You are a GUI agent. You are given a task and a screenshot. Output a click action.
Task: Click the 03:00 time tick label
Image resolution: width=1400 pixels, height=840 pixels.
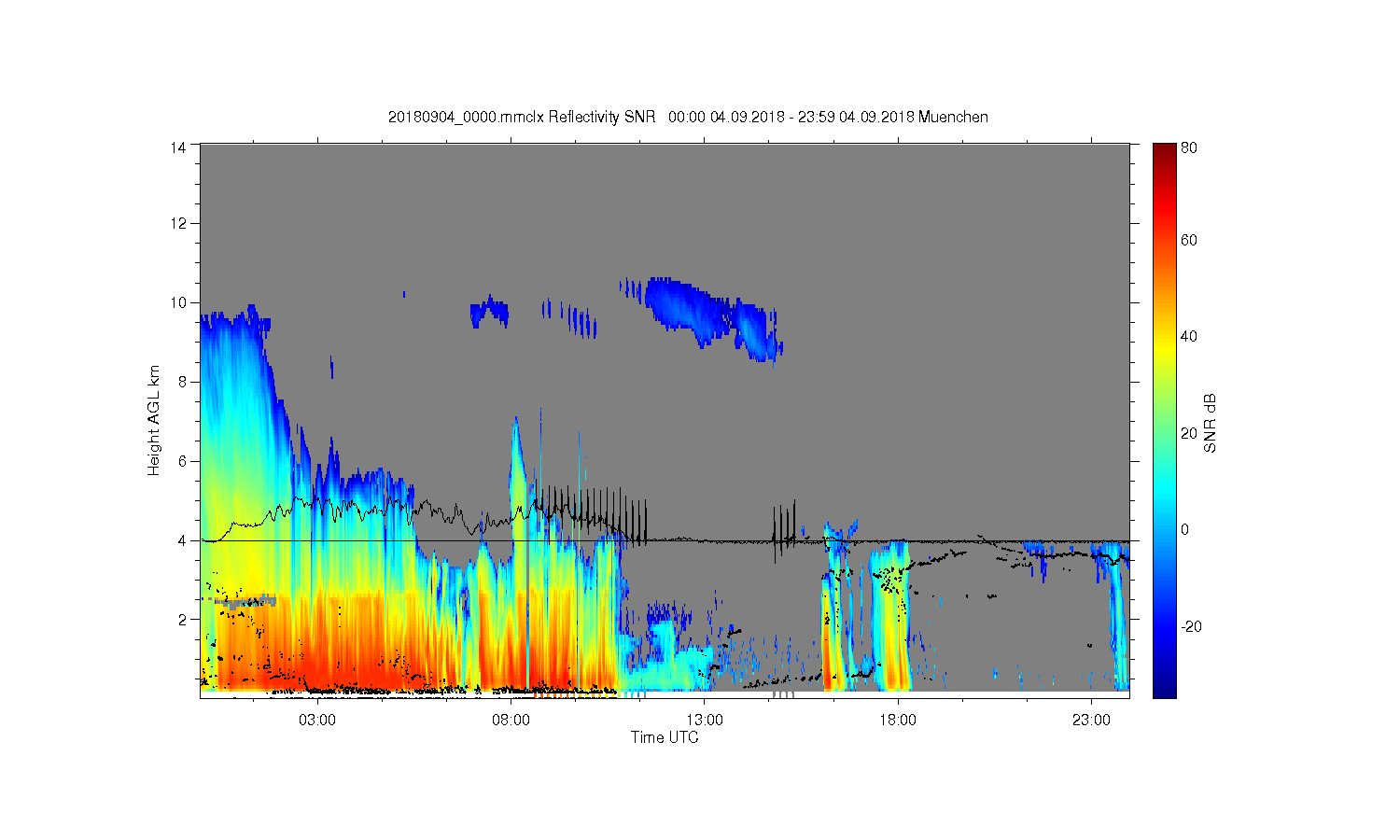[x=317, y=721]
